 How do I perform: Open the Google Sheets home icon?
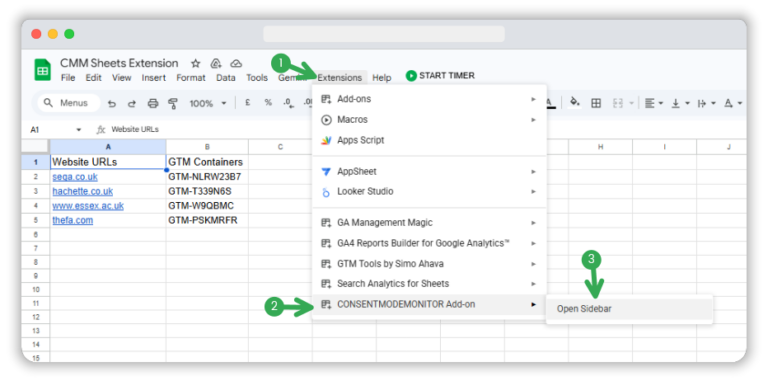tap(43, 70)
